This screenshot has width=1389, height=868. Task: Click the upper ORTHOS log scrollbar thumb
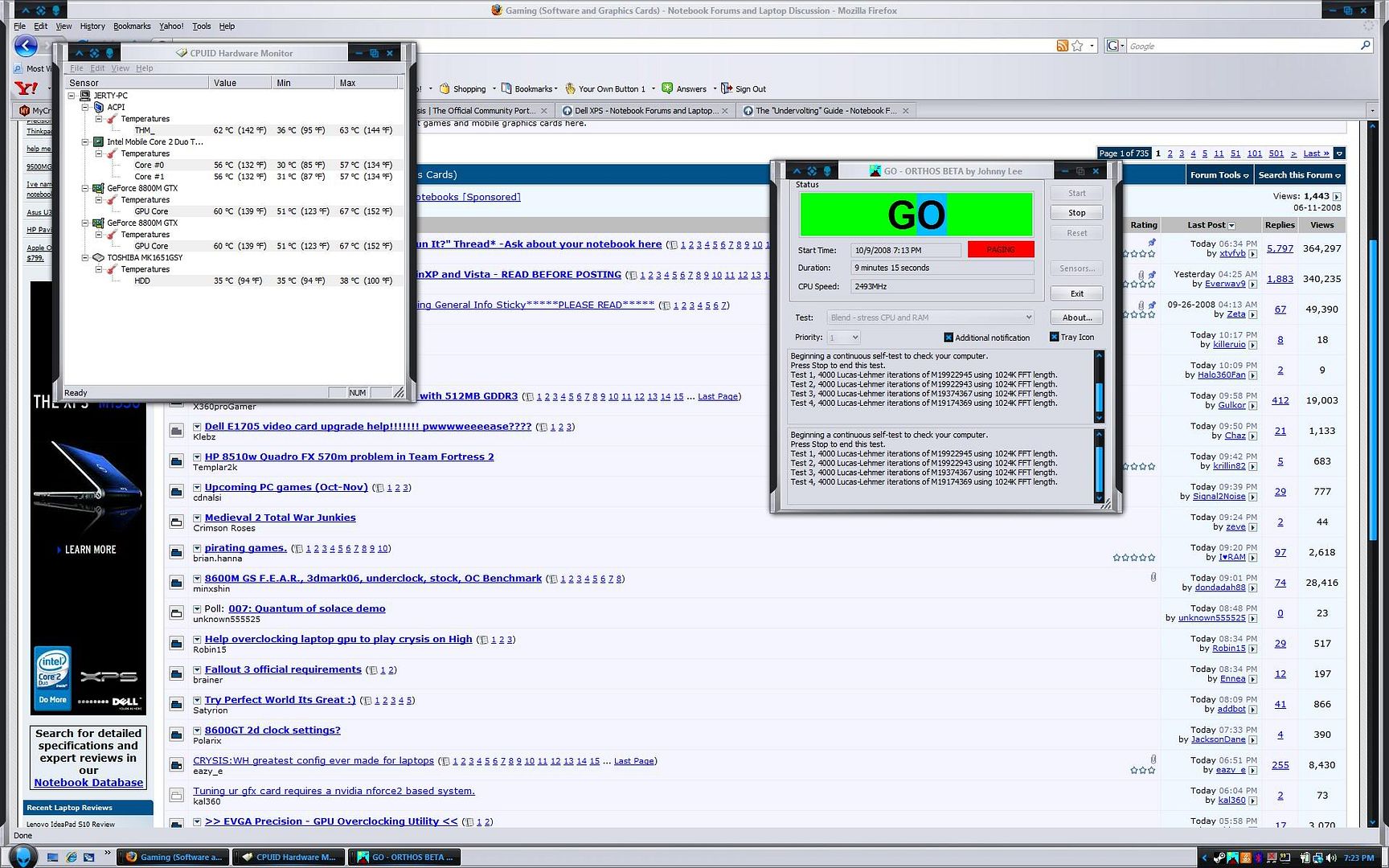pyautogui.click(x=1099, y=395)
